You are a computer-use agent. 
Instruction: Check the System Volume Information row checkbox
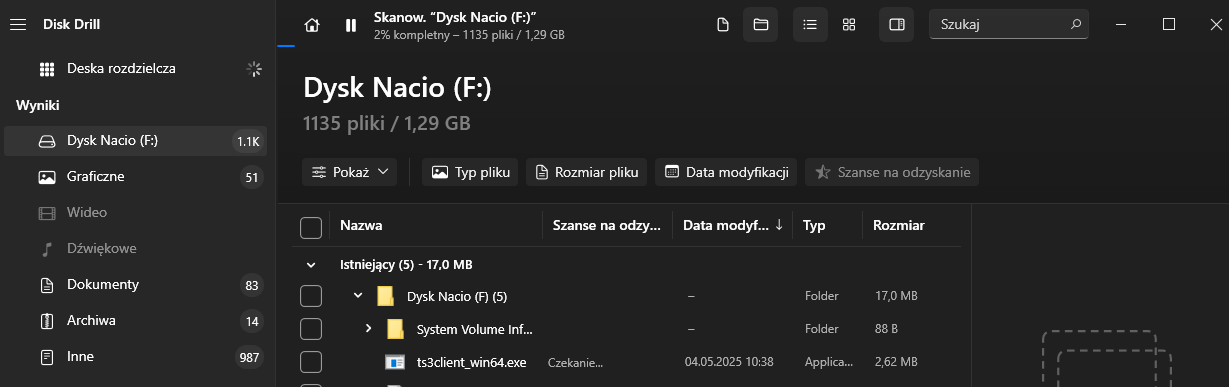click(311, 329)
